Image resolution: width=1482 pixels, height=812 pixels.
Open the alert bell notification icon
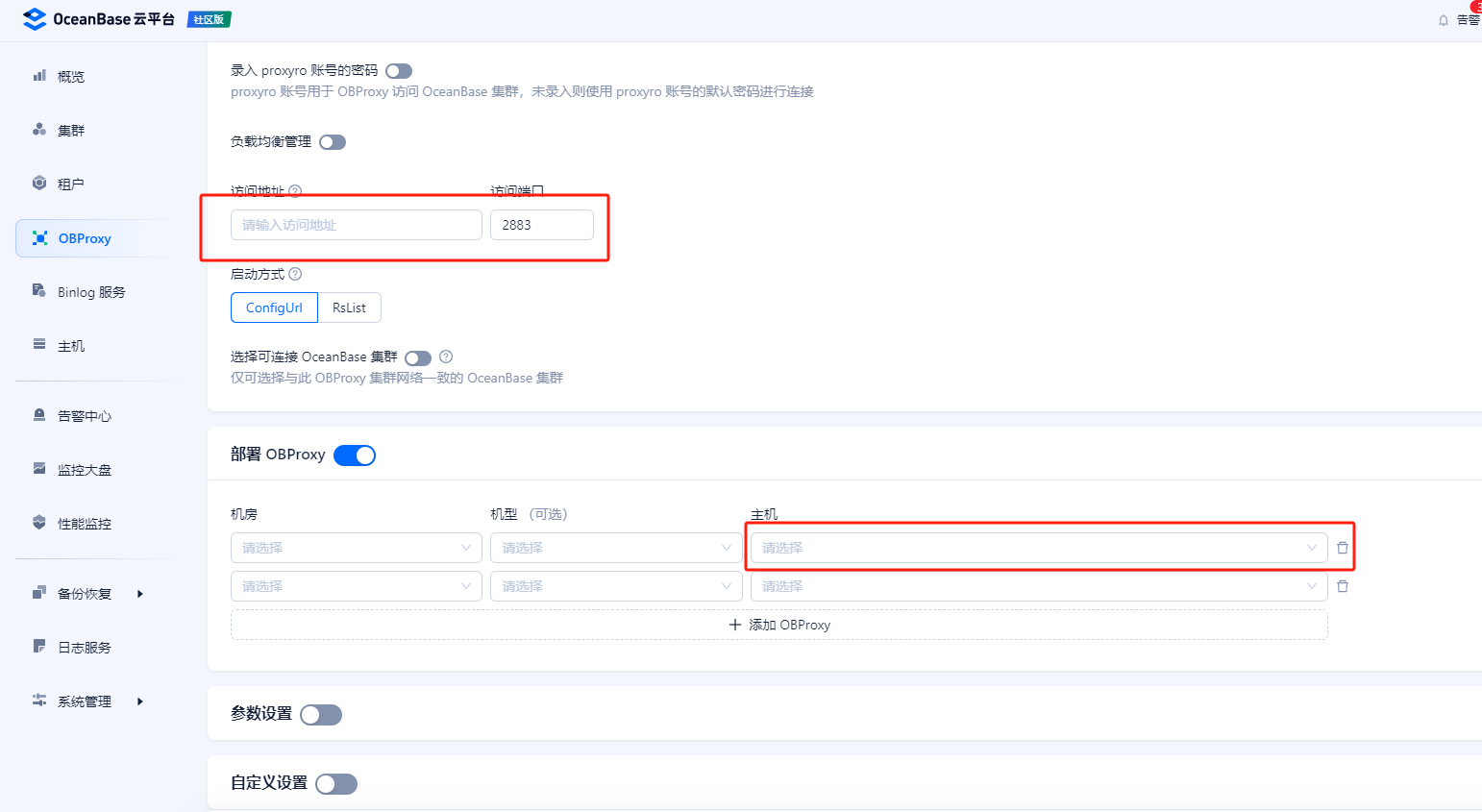[1443, 20]
